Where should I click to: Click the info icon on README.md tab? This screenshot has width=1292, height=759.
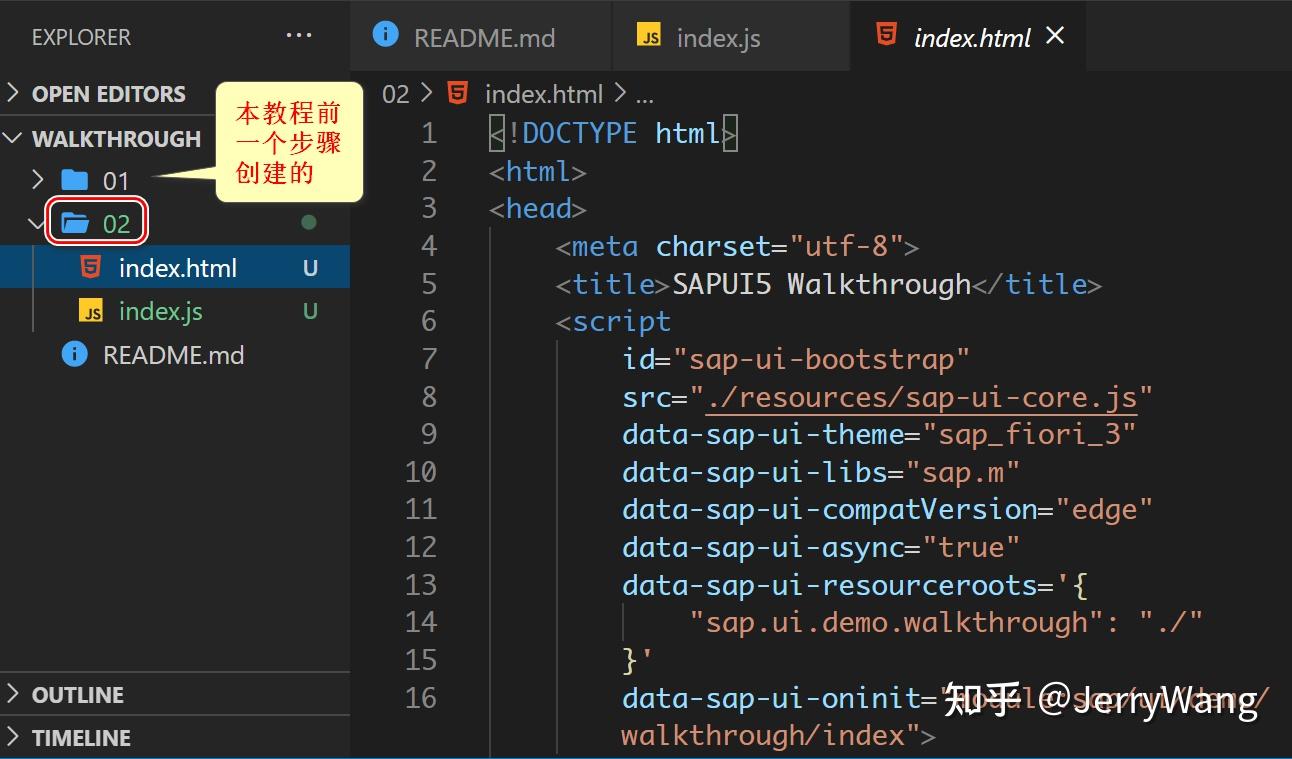pos(386,34)
